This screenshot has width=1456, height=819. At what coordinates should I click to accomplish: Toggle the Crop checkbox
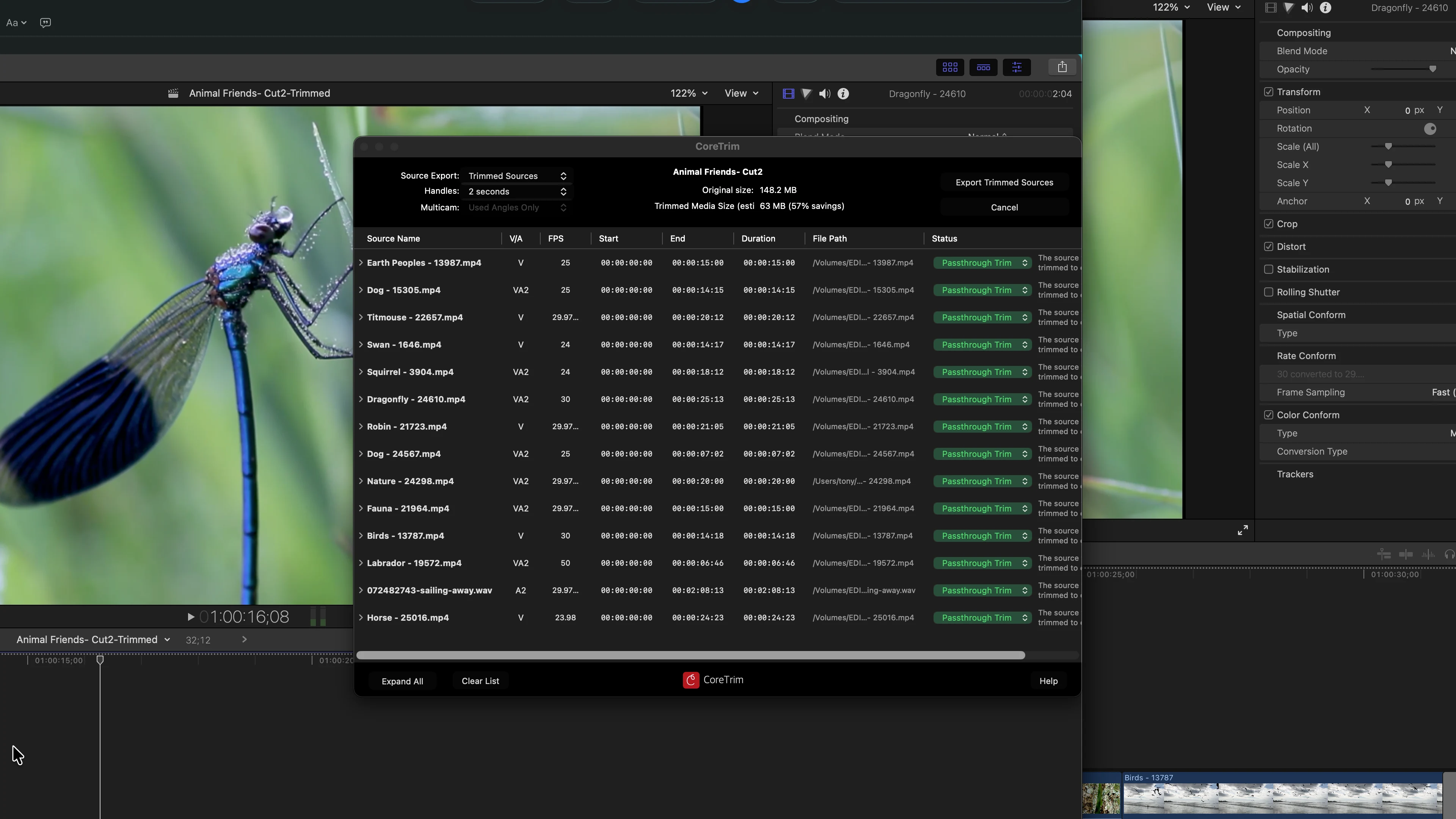point(1269,224)
